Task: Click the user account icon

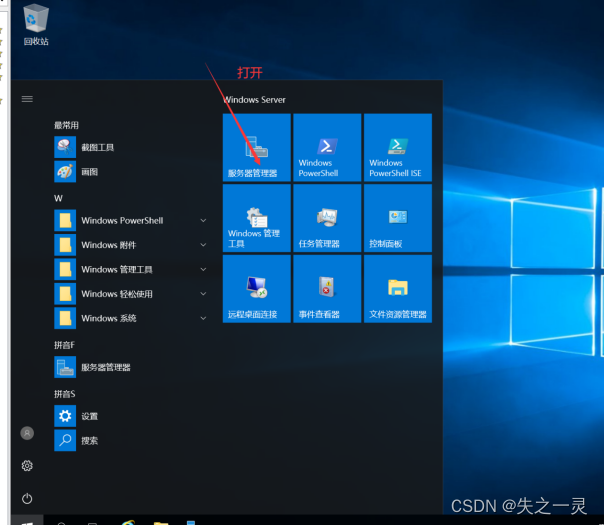Action: [27, 433]
